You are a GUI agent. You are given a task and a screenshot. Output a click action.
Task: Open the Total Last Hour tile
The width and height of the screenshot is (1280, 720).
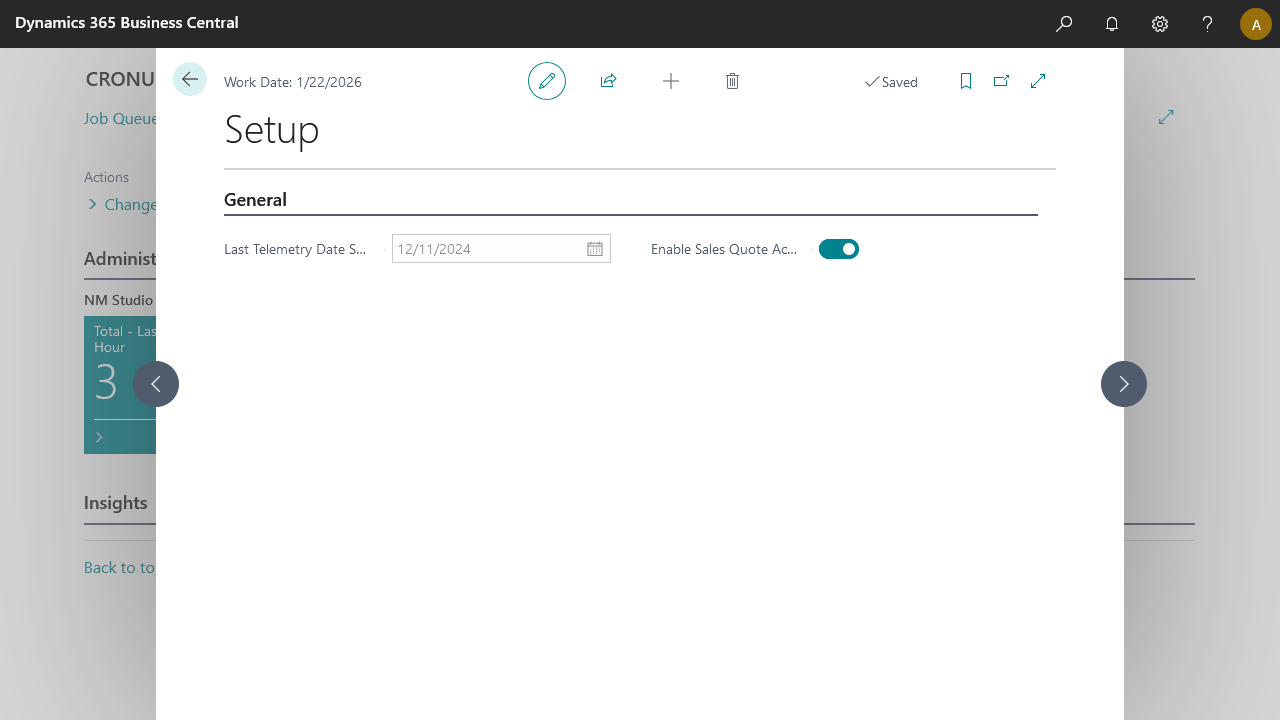[x=120, y=385]
